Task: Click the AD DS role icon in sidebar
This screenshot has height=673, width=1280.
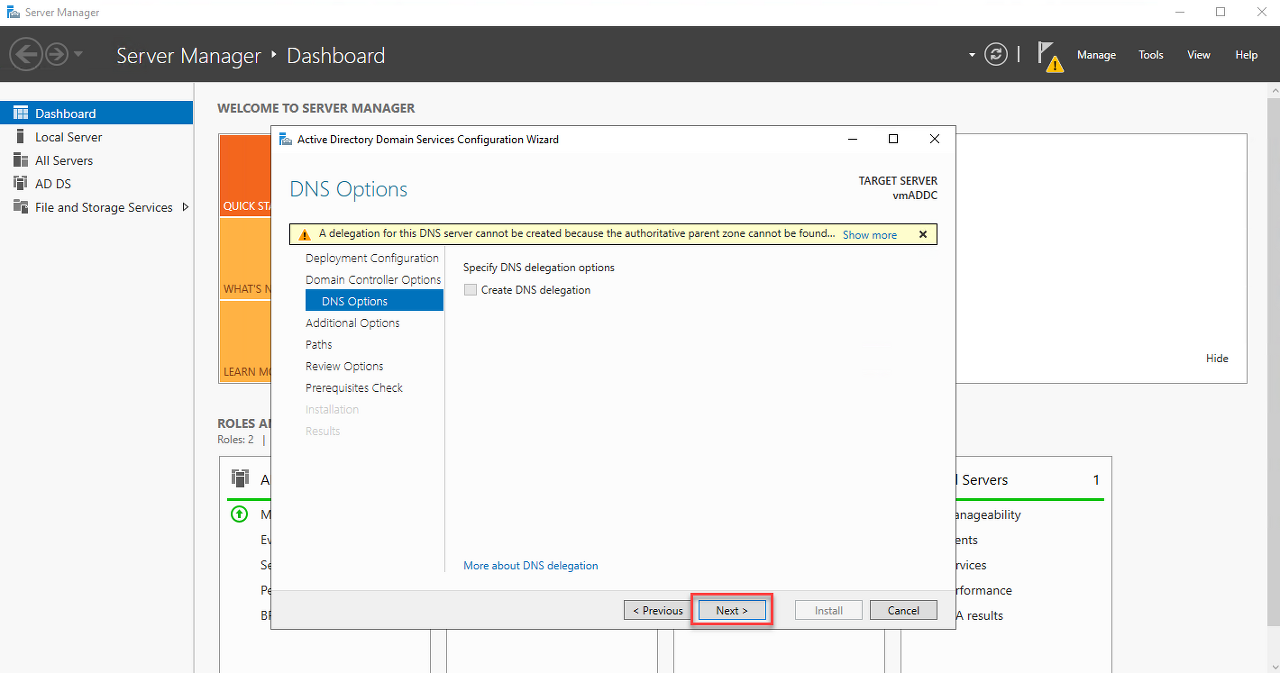Action: [x=20, y=183]
